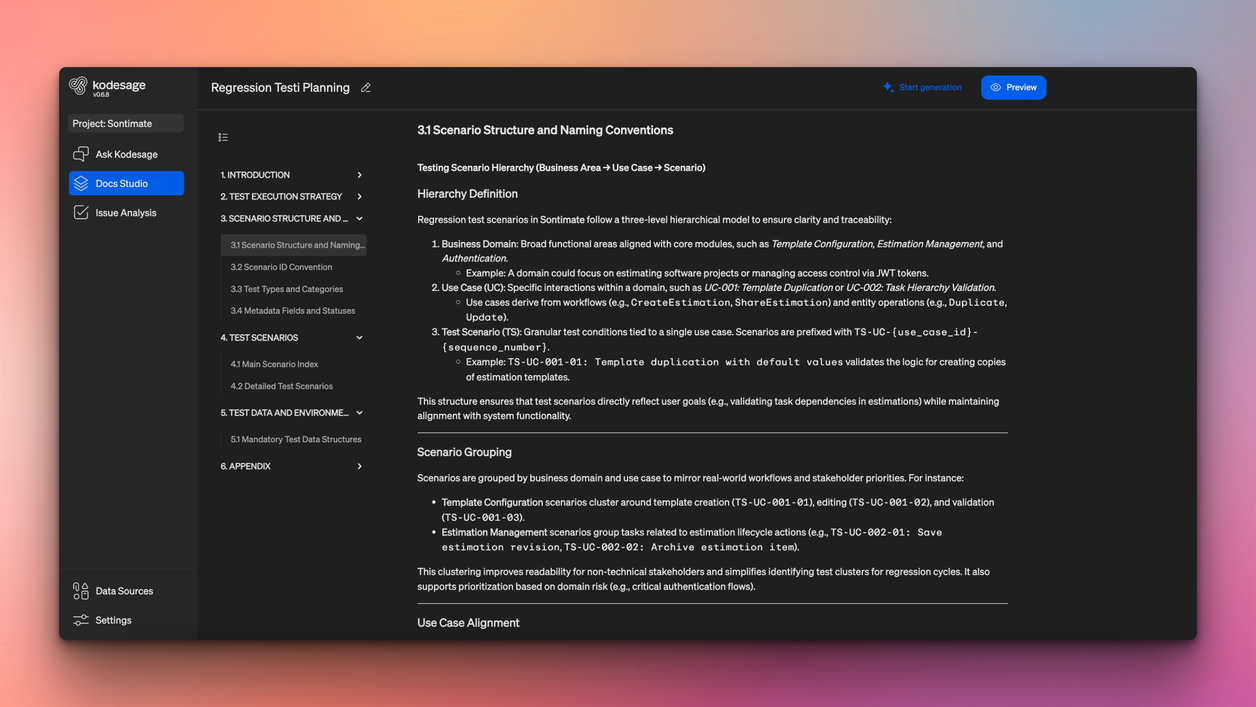Collapse the 4. TEST SCENARIOS section
Screen dimensions: 1256x707
[359, 337]
